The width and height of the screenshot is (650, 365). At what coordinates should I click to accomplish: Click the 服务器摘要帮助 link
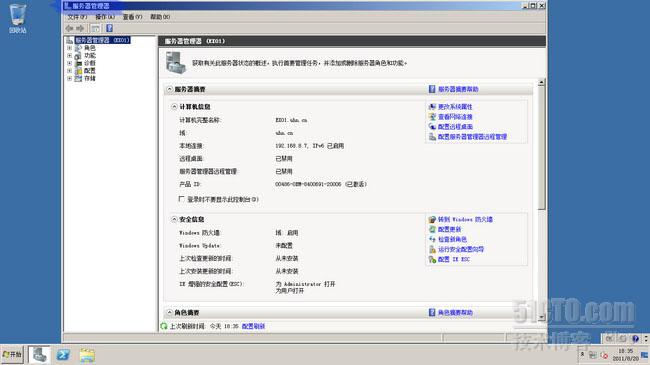click(458, 89)
